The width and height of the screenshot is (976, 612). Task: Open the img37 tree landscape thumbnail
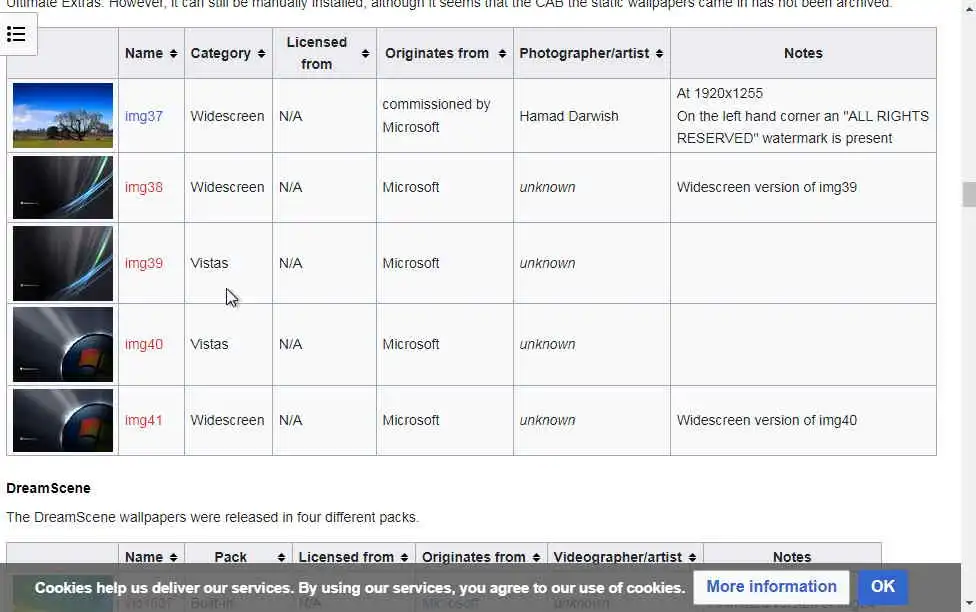63,115
